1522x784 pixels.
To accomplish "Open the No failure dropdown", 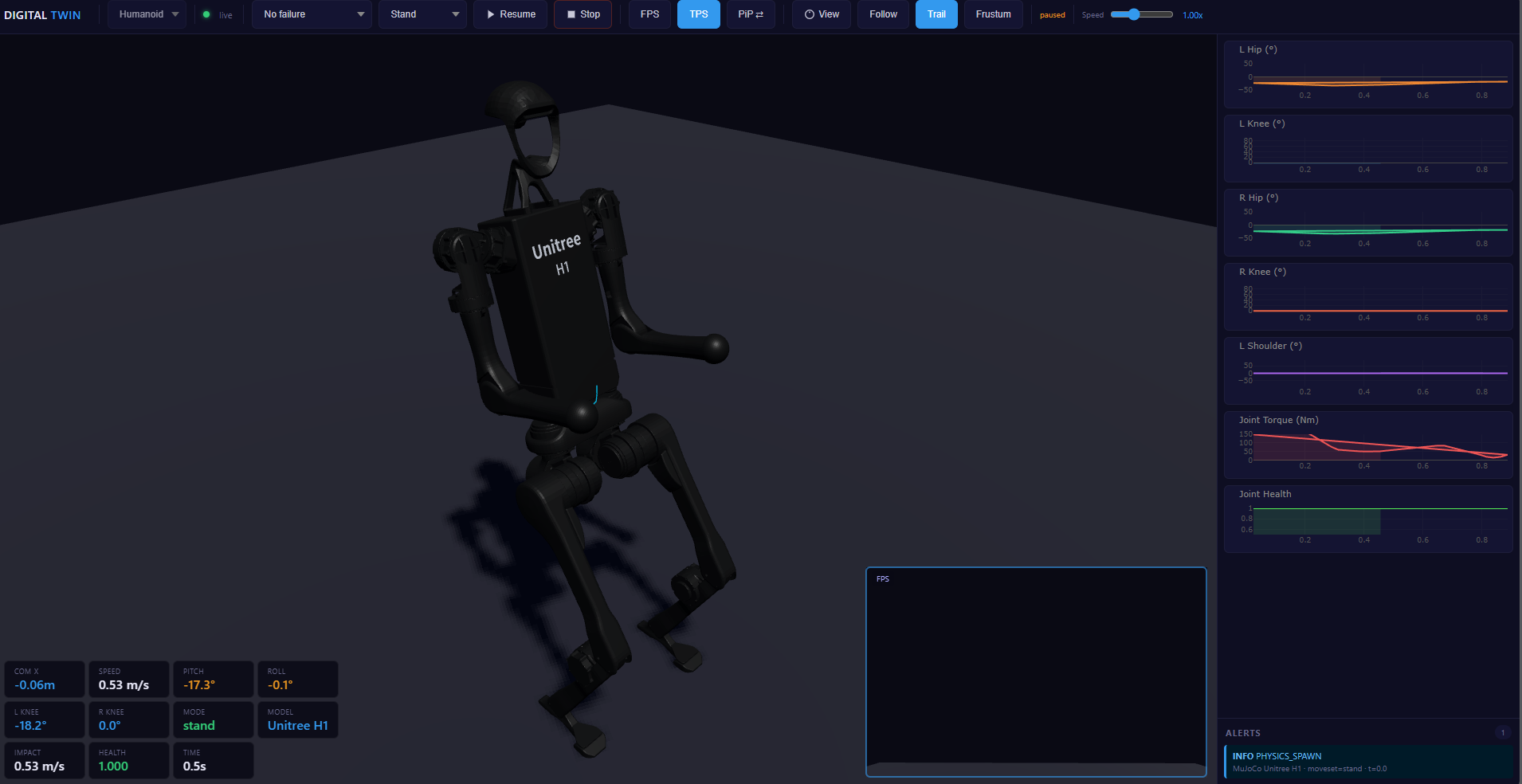I will click(x=312, y=14).
